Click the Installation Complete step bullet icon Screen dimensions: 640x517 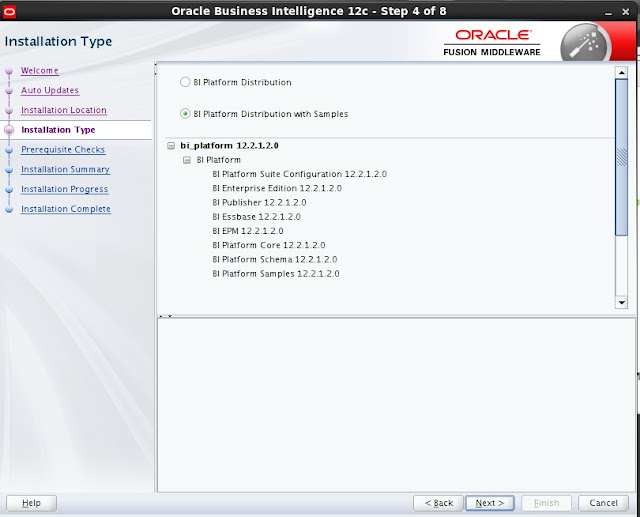pos(9,209)
